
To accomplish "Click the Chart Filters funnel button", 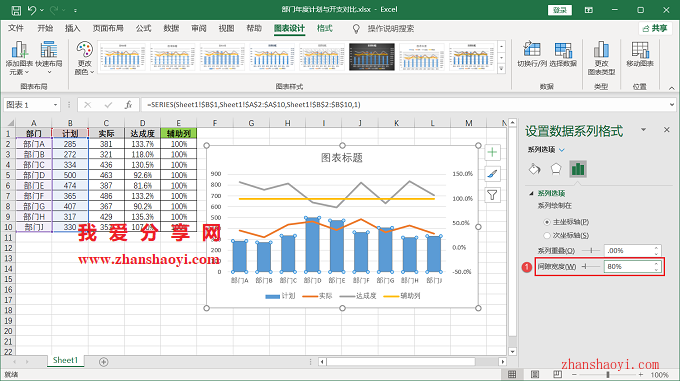I will coord(492,195).
